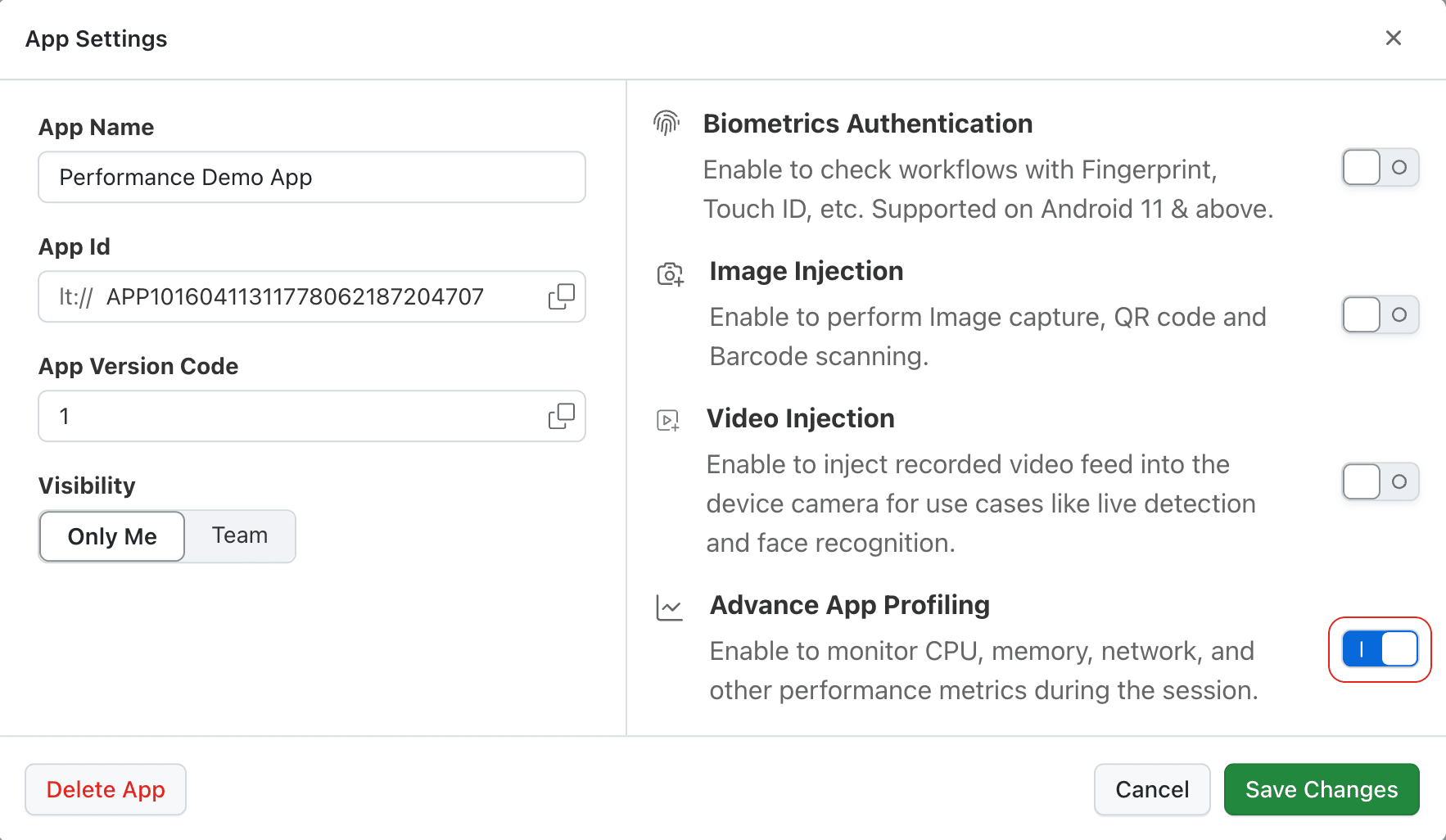Click the App Id field
Viewport: 1446px width, 840px height.
tap(312, 296)
